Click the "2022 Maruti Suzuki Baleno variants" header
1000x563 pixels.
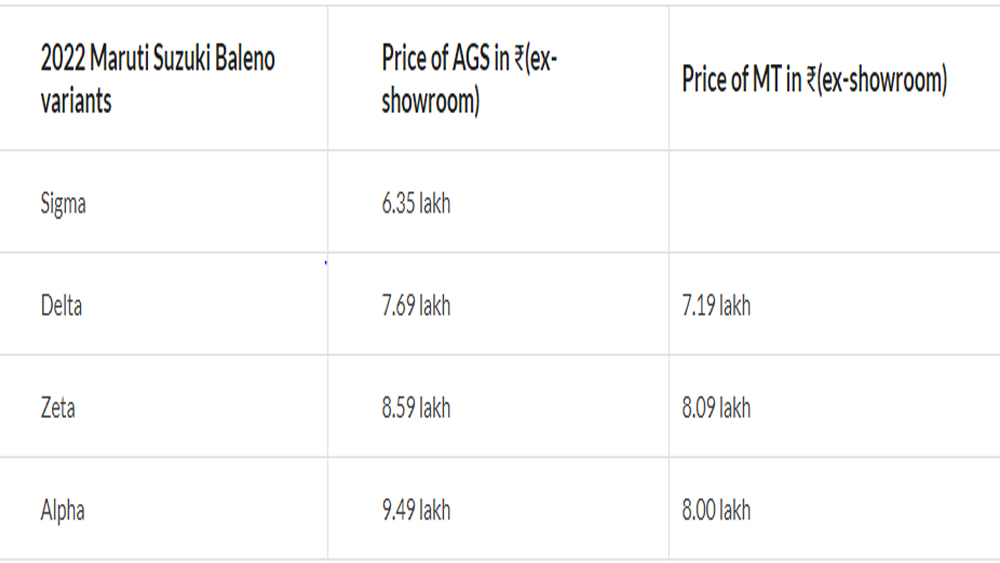[x=157, y=79]
